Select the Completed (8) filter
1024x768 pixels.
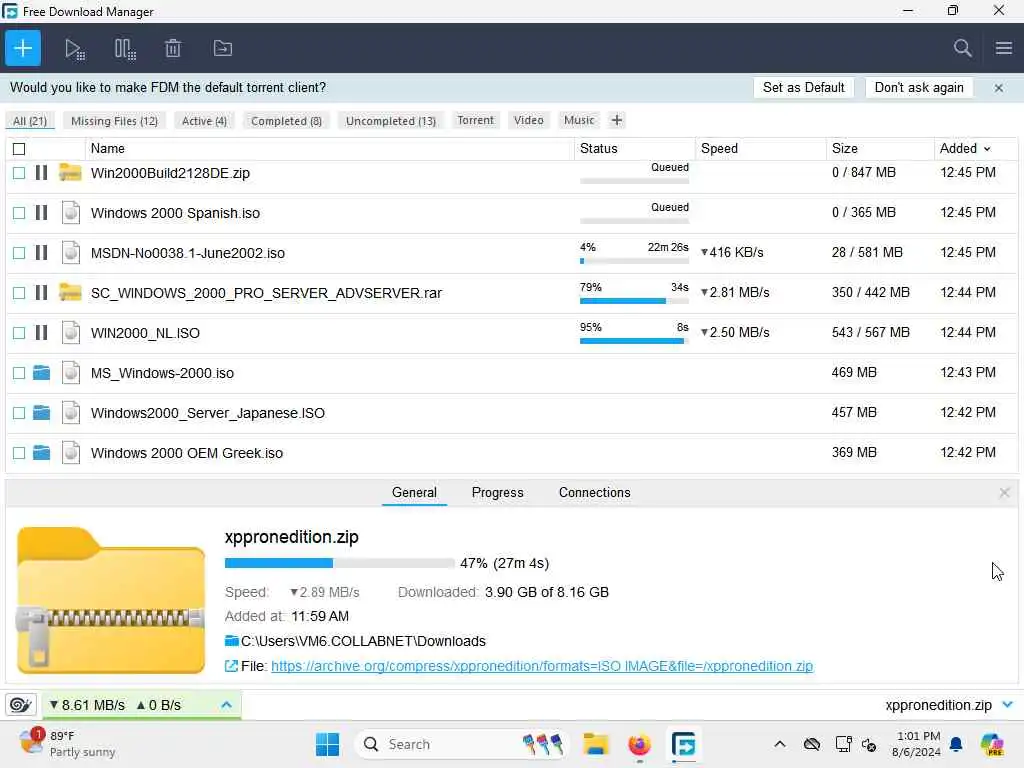(x=286, y=121)
